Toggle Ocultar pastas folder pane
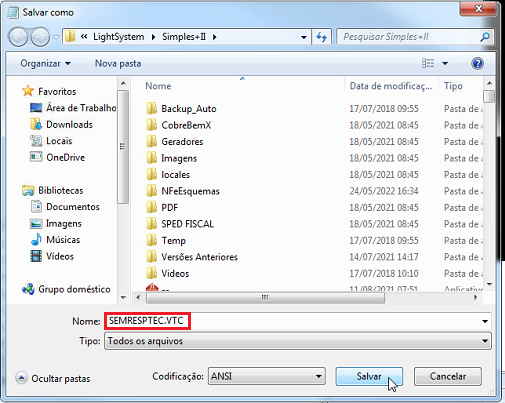The image size is (505, 403). [53, 378]
